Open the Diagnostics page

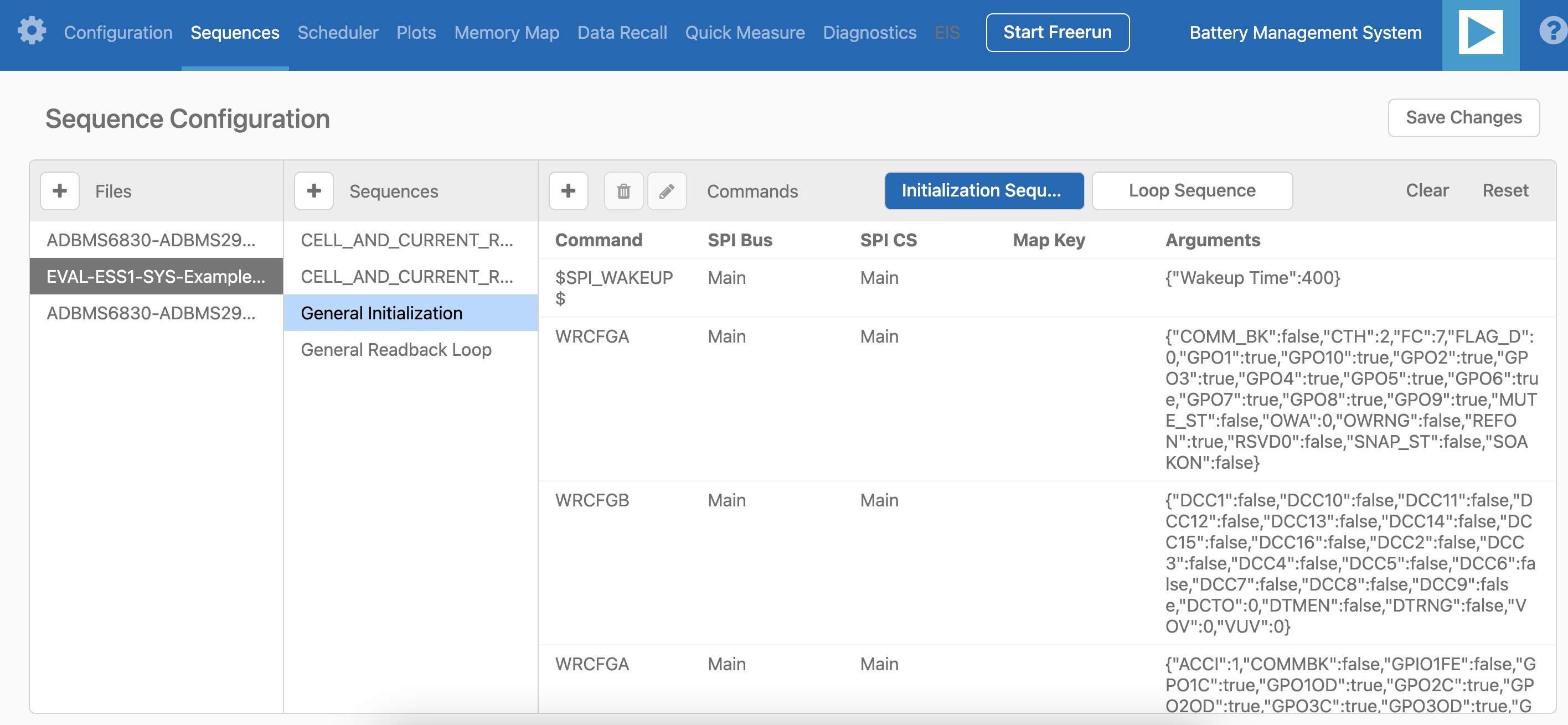click(870, 32)
